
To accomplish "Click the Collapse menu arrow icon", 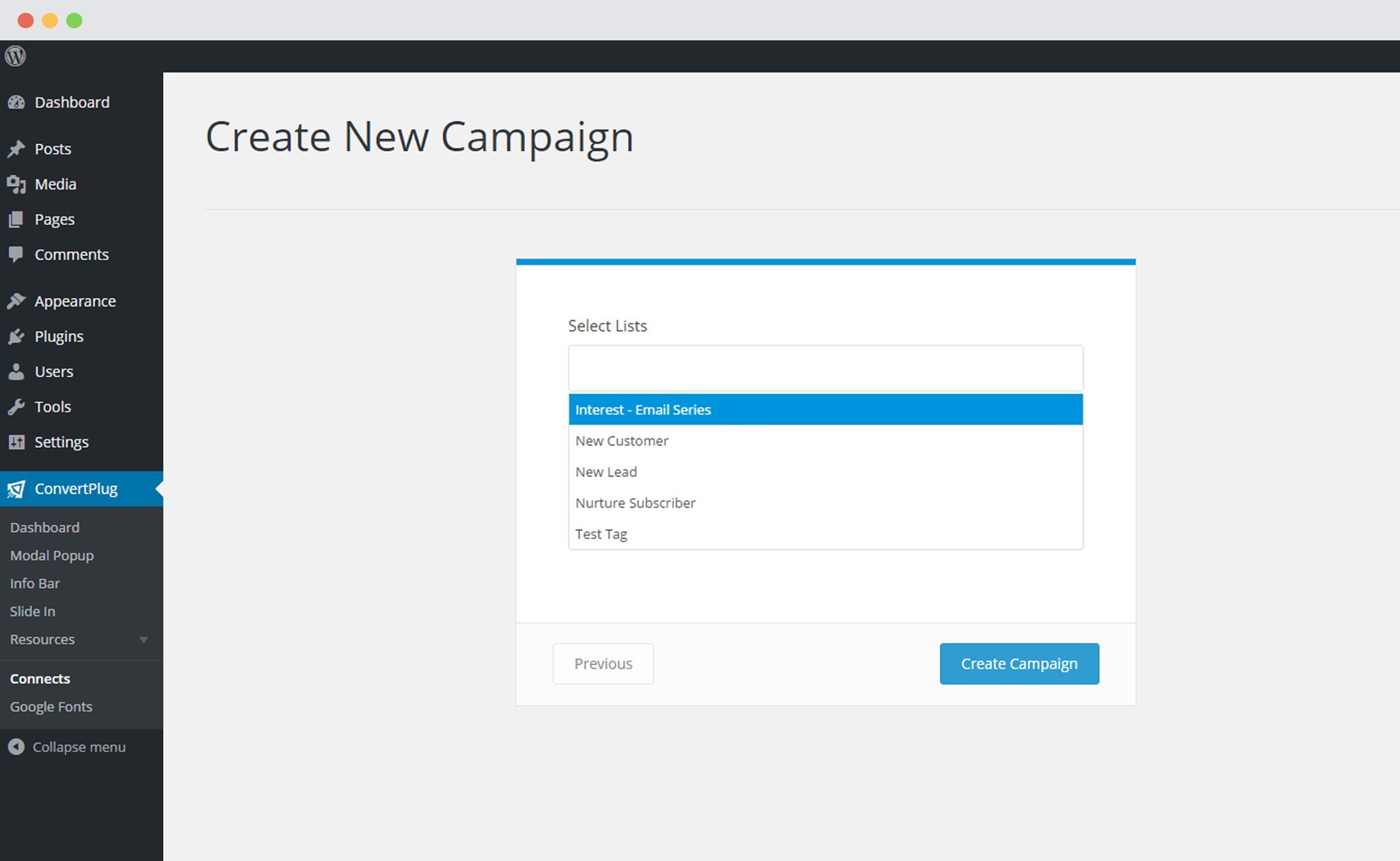I will [16, 747].
